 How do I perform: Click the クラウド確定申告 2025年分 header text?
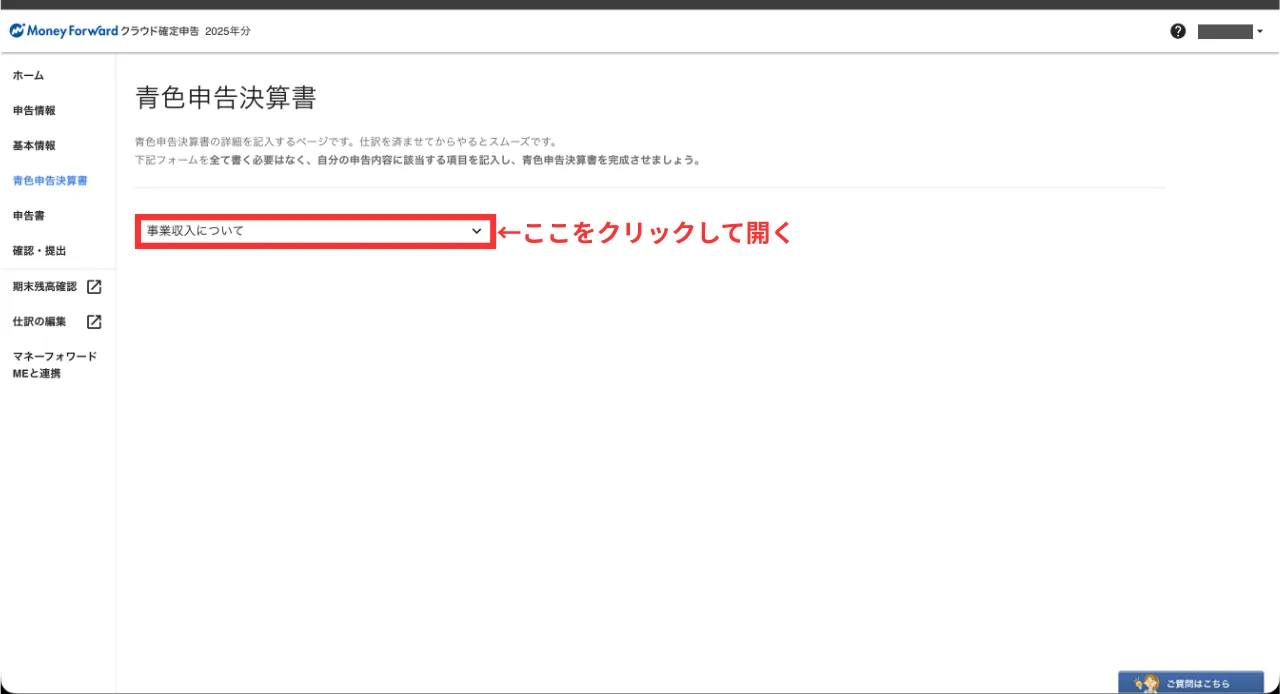click(186, 31)
